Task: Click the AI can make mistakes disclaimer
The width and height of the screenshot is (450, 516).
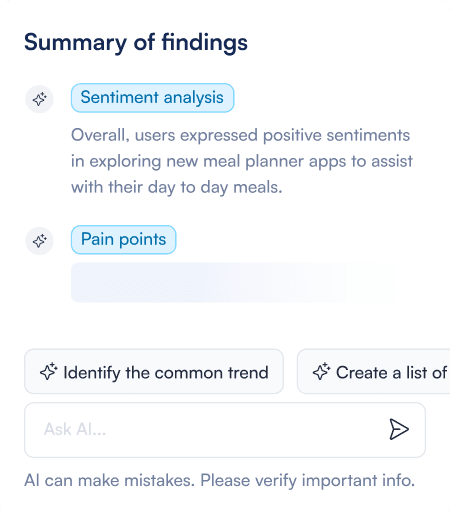Action: pyautogui.click(x=220, y=481)
